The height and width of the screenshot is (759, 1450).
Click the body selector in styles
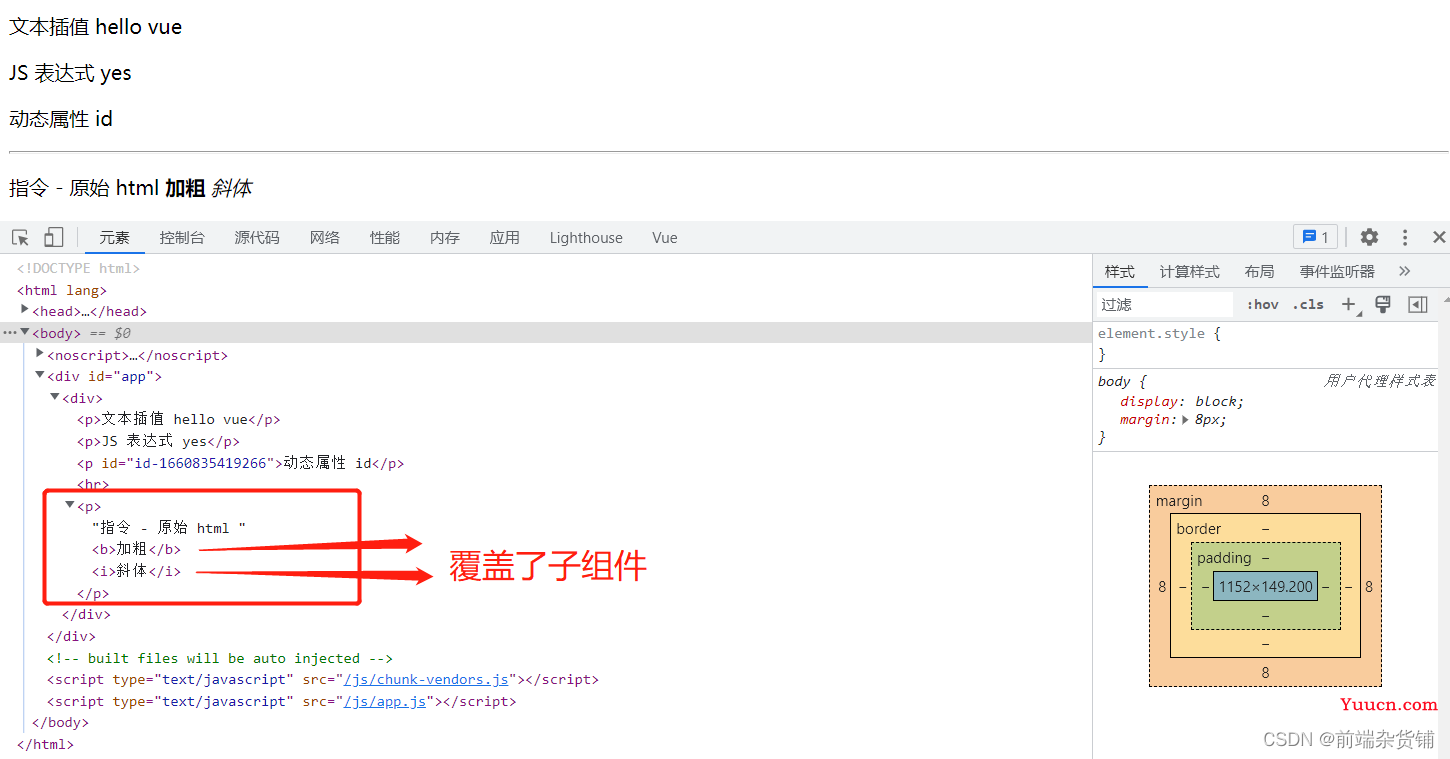pos(1114,381)
